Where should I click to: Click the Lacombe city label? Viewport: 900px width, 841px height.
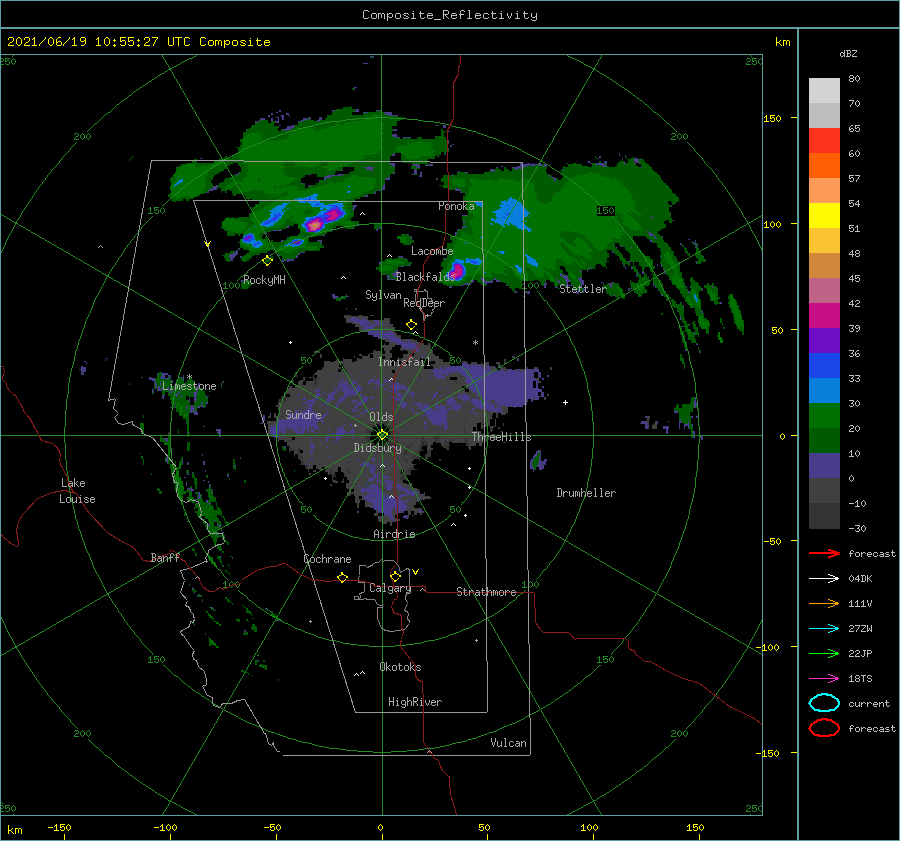coord(432,251)
